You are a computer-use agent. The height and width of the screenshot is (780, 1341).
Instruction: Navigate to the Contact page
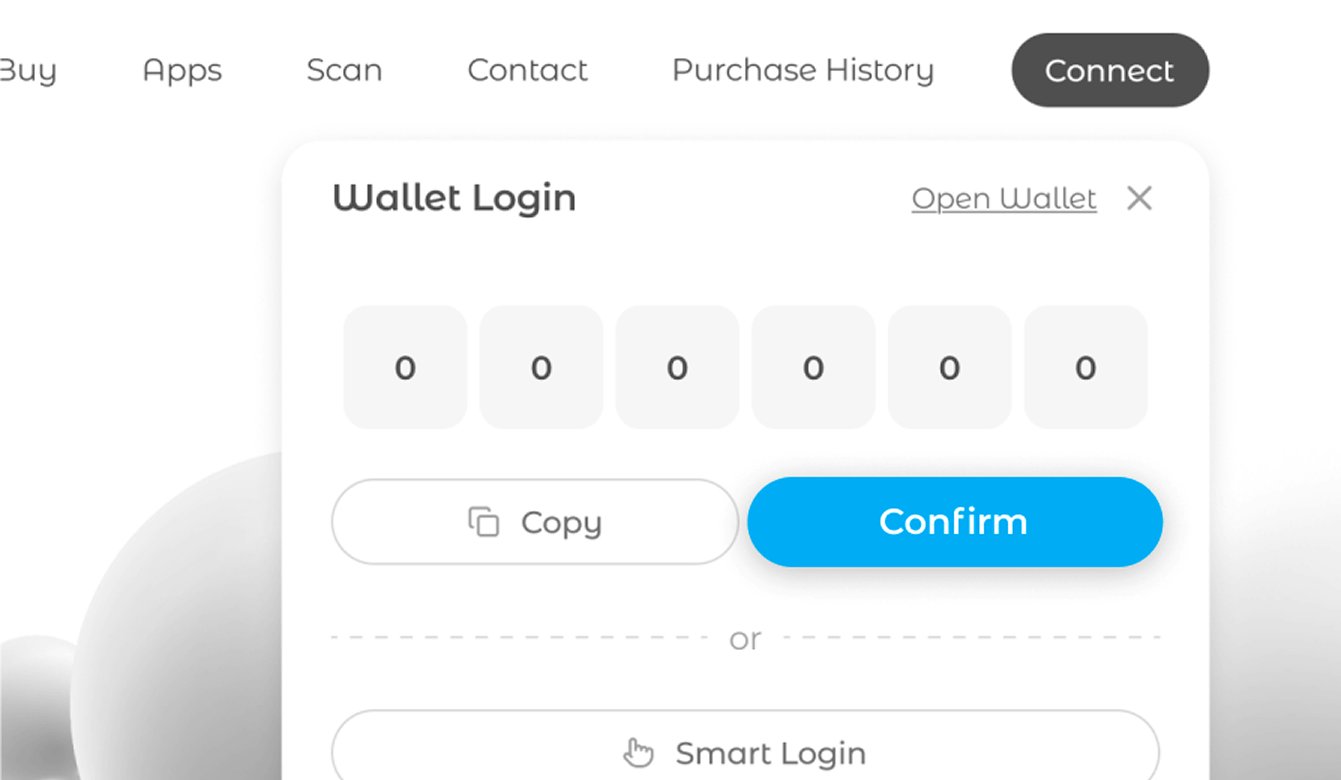point(527,70)
